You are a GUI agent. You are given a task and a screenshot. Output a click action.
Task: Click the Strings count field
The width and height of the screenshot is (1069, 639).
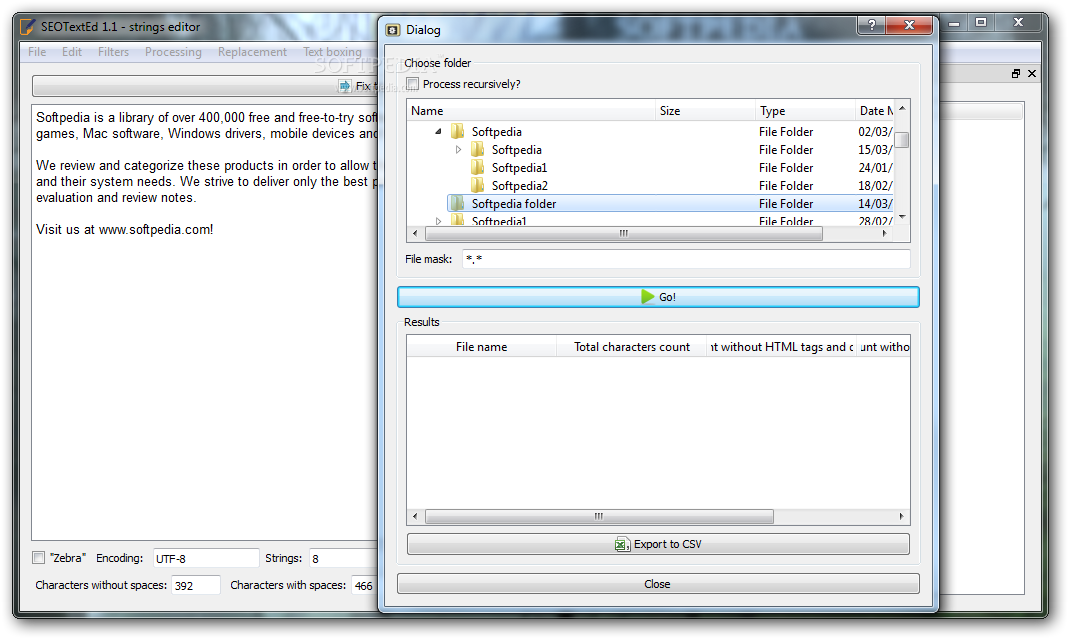(x=343, y=558)
